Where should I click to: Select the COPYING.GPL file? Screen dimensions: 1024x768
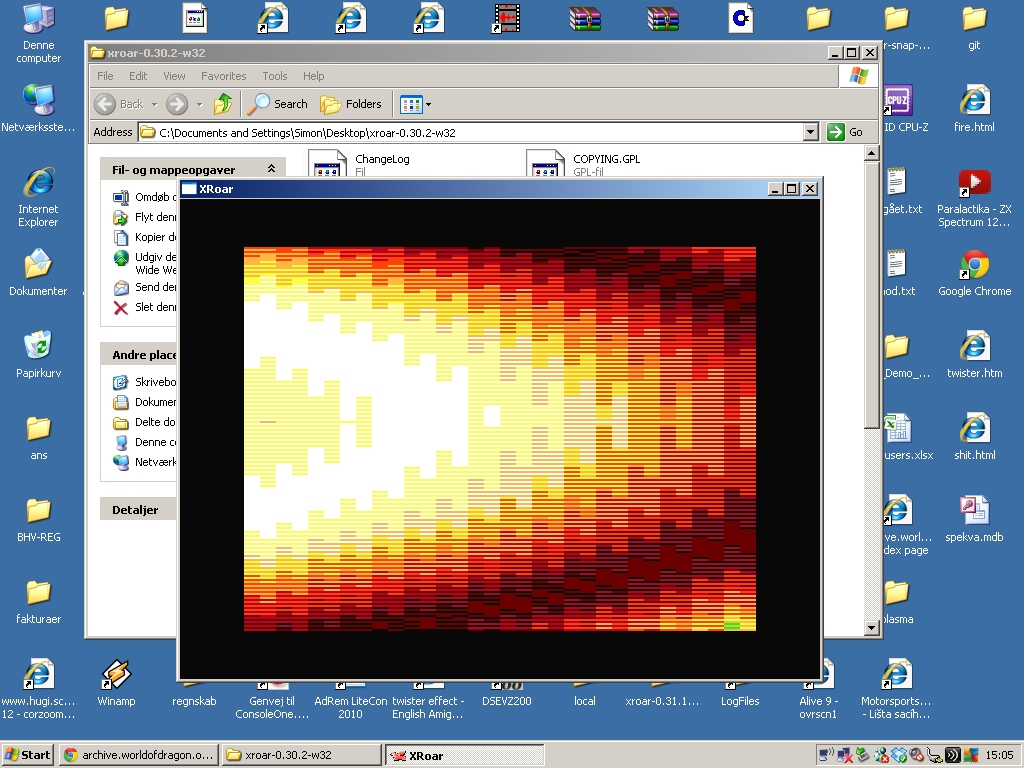pyautogui.click(x=606, y=159)
